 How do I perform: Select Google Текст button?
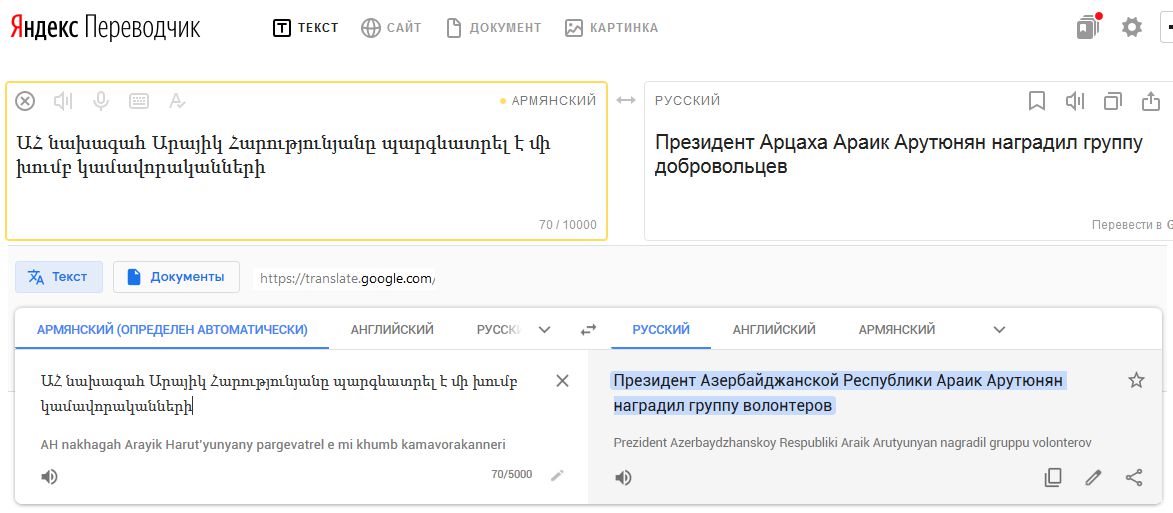58,277
